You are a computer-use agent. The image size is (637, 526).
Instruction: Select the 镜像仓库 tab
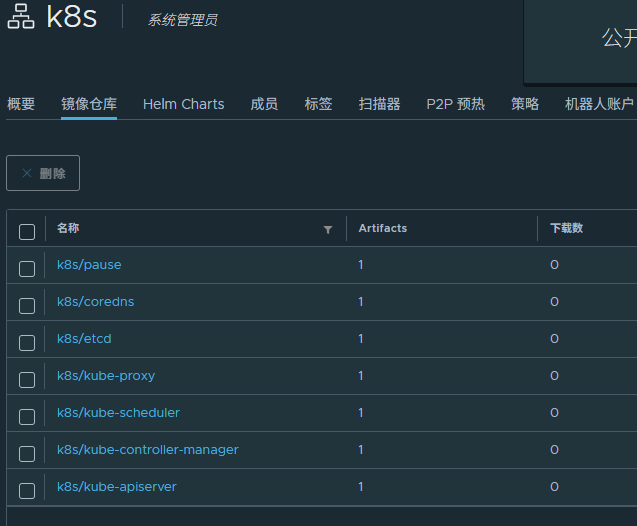click(x=89, y=104)
